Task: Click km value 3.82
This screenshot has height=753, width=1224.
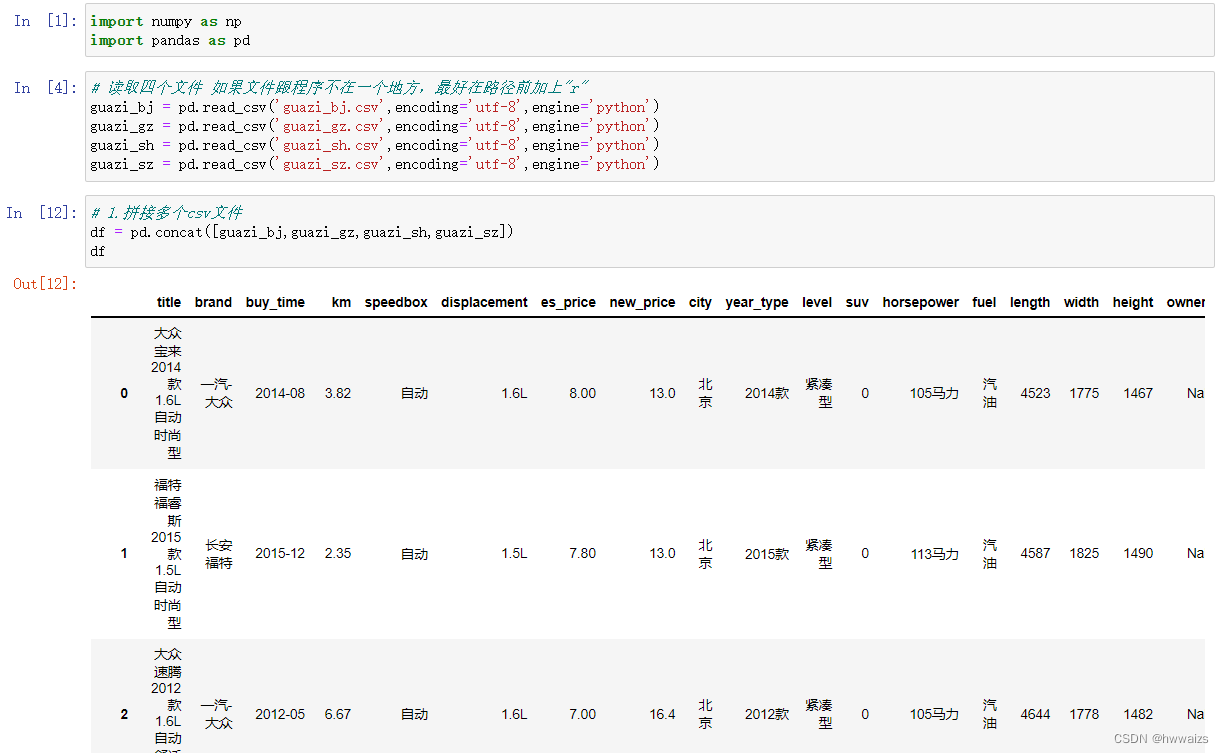Action: [x=338, y=393]
